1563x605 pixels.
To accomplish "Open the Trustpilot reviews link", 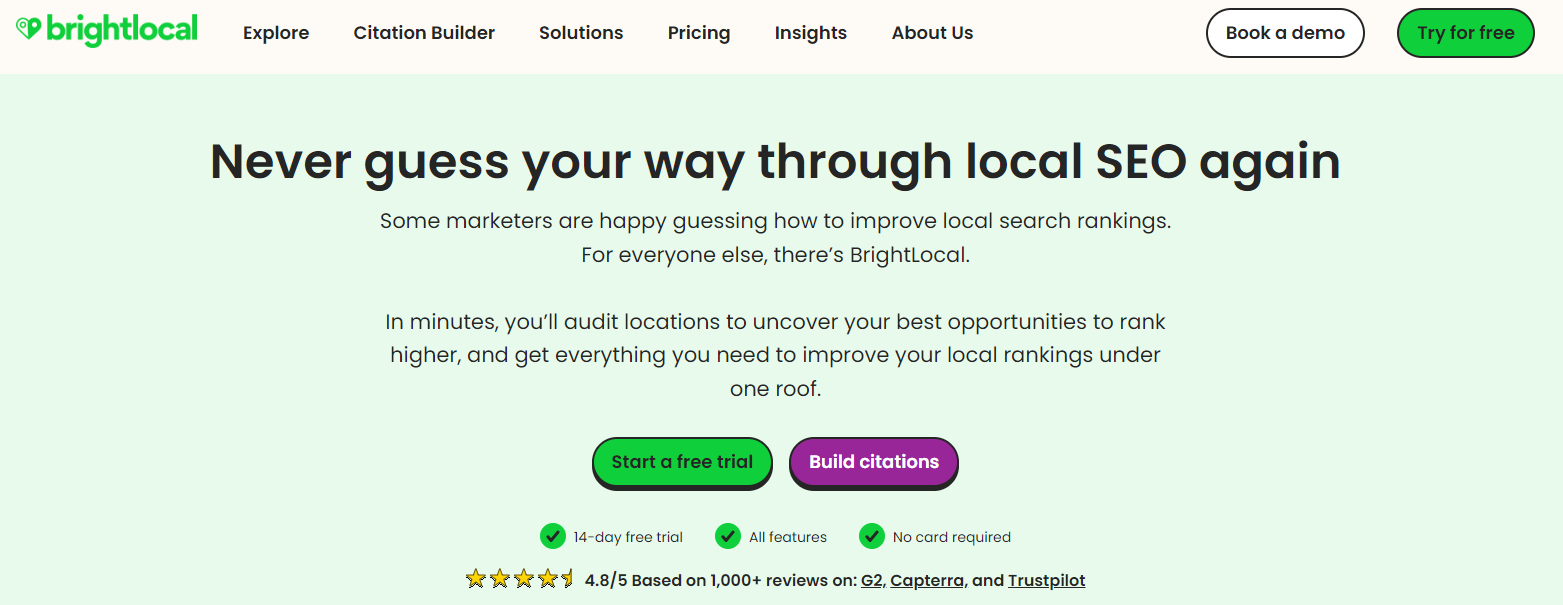I will (1046, 580).
